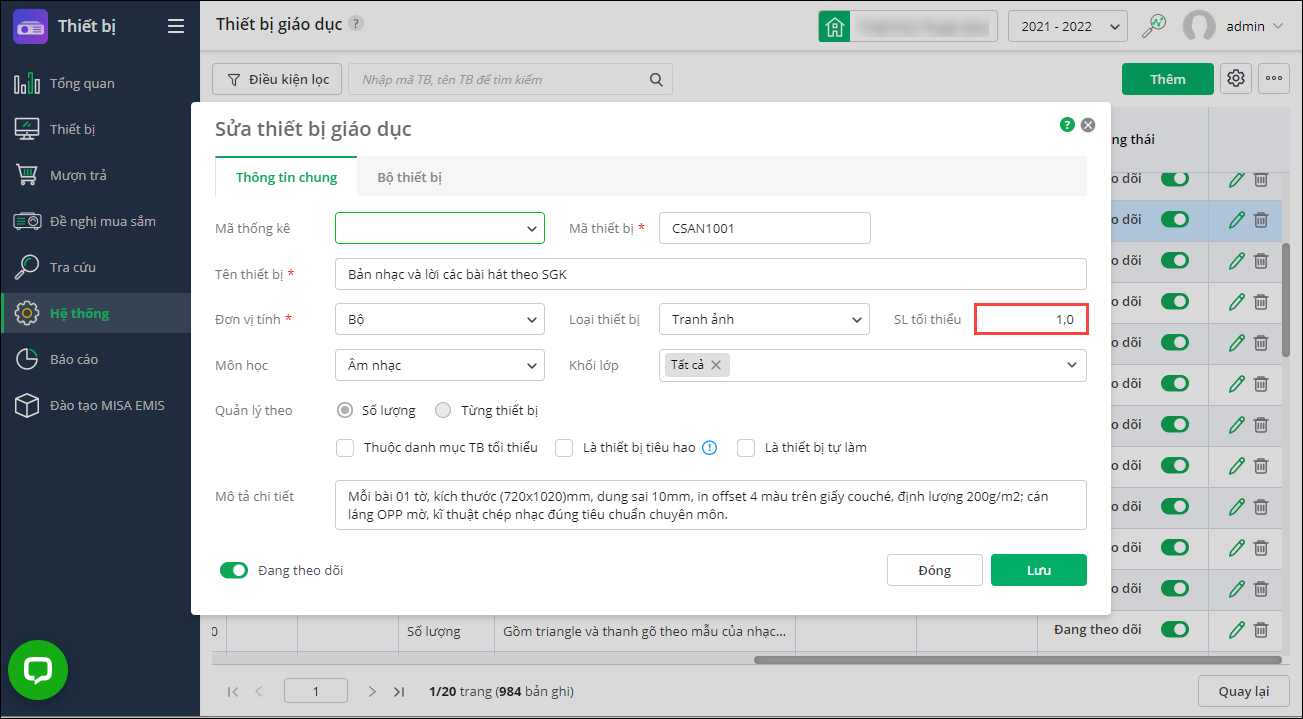The width and height of the screenshot is (1303, 719).
Task: Click the admin user avatar
Action: pos(1199,26)
